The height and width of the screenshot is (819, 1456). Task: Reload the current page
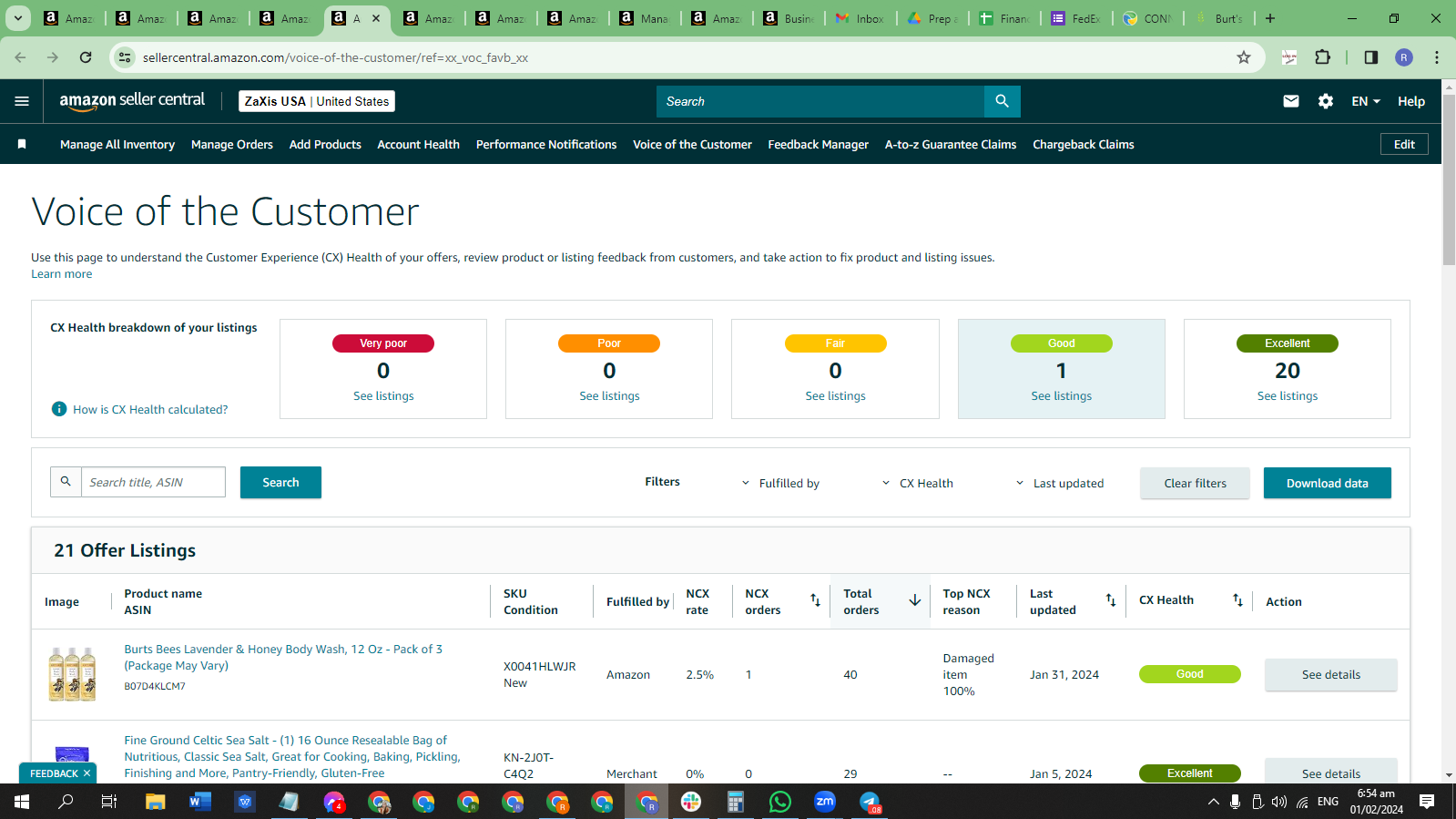86,57
